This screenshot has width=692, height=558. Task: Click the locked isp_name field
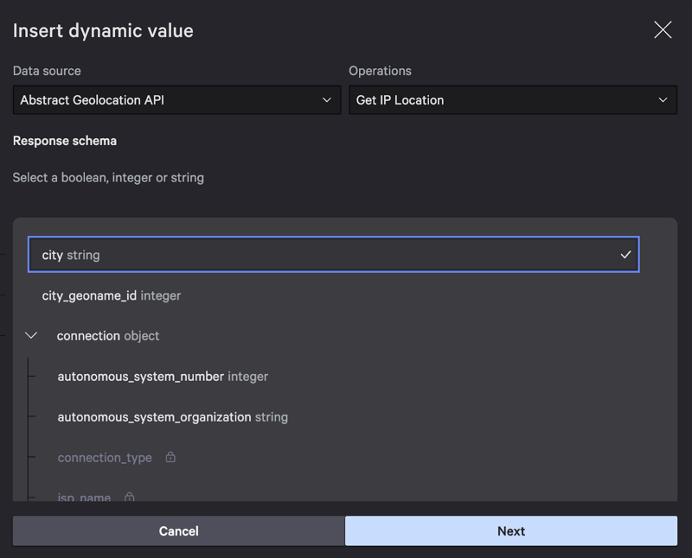click(84, 497)
